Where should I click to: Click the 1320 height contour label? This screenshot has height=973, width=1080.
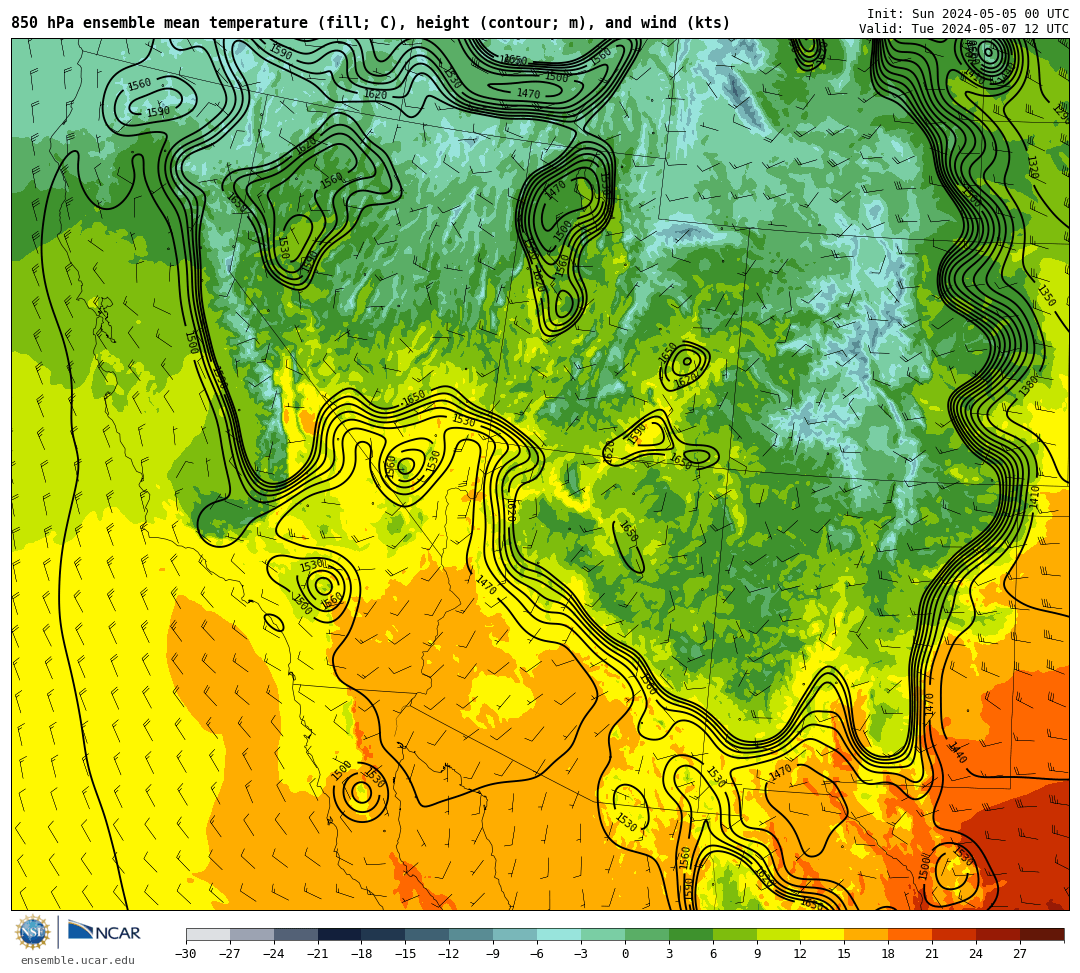tap(1033, 167)
